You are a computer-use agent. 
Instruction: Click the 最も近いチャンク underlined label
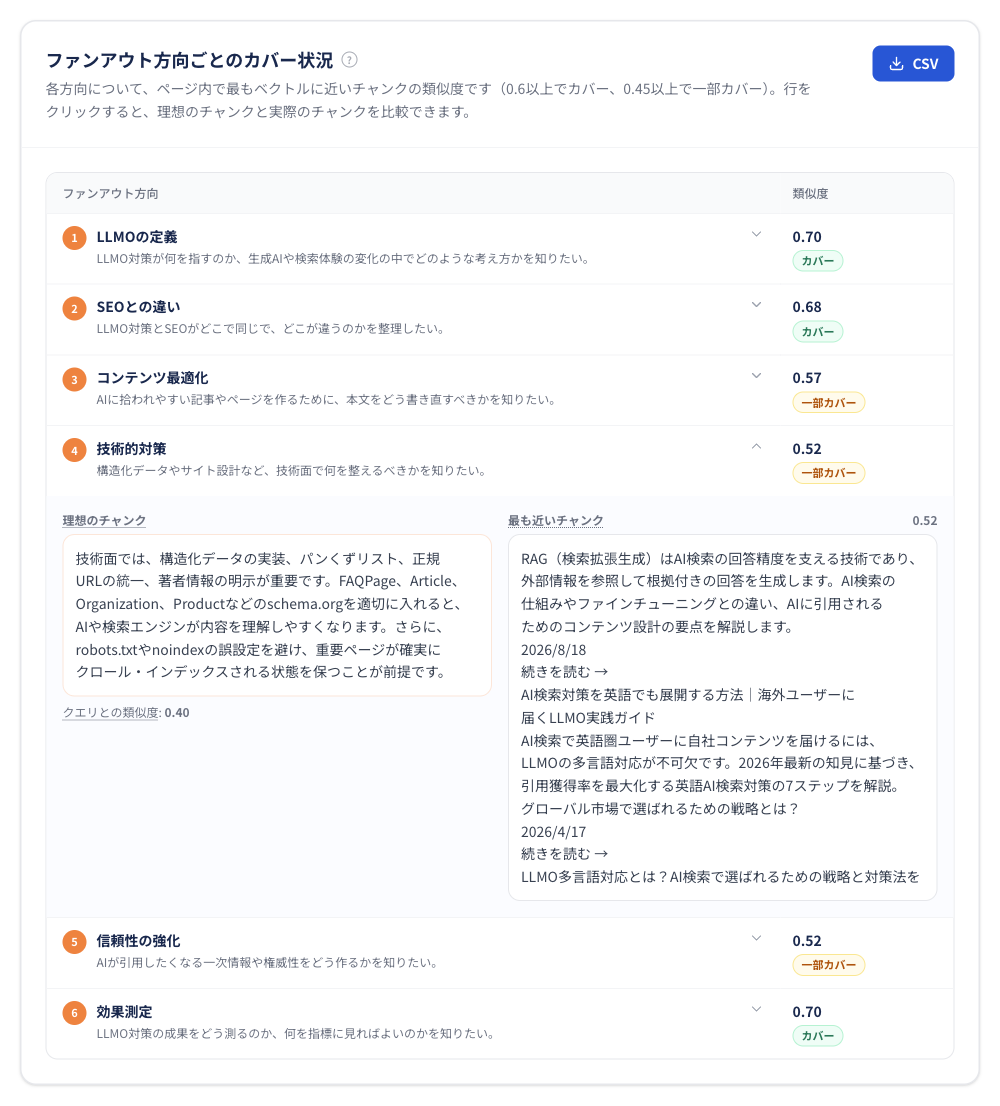click(x=556, y=521)
